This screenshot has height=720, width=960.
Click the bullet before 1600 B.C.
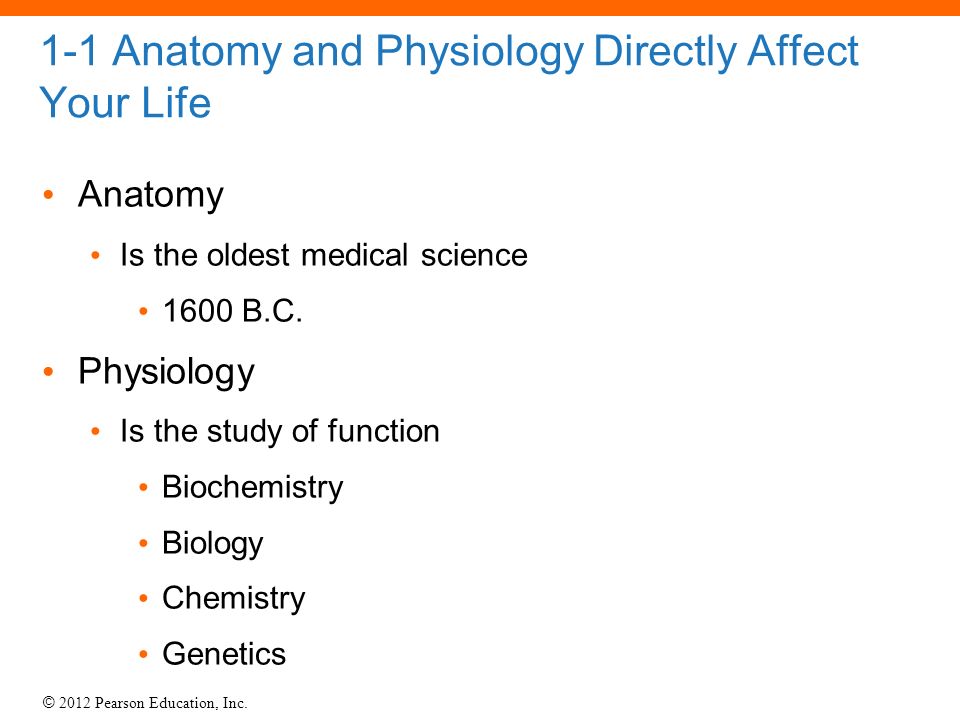[x=143, y=312]
